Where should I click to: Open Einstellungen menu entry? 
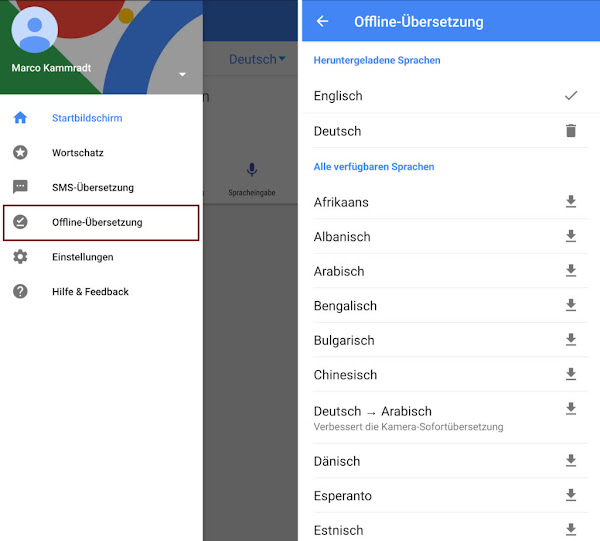[x=101, y=257]
